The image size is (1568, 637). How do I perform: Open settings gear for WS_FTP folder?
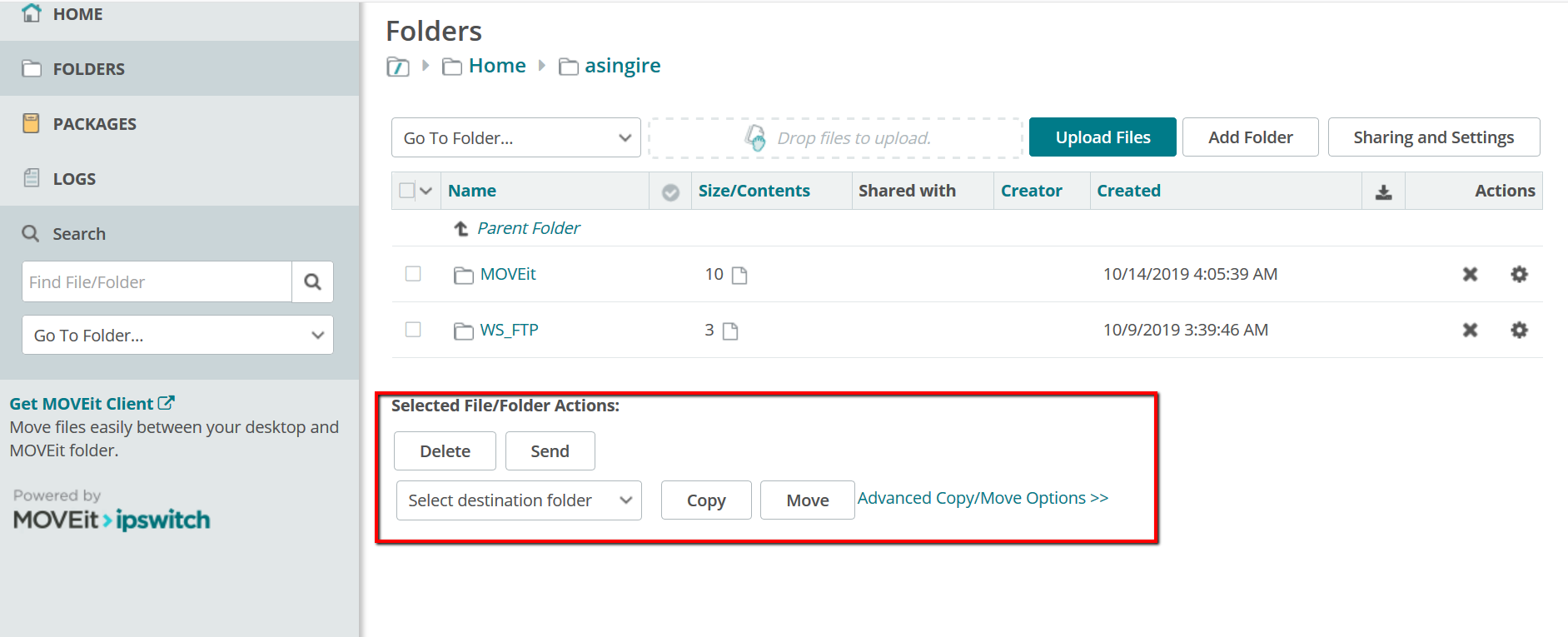[x=1519, y=330]
